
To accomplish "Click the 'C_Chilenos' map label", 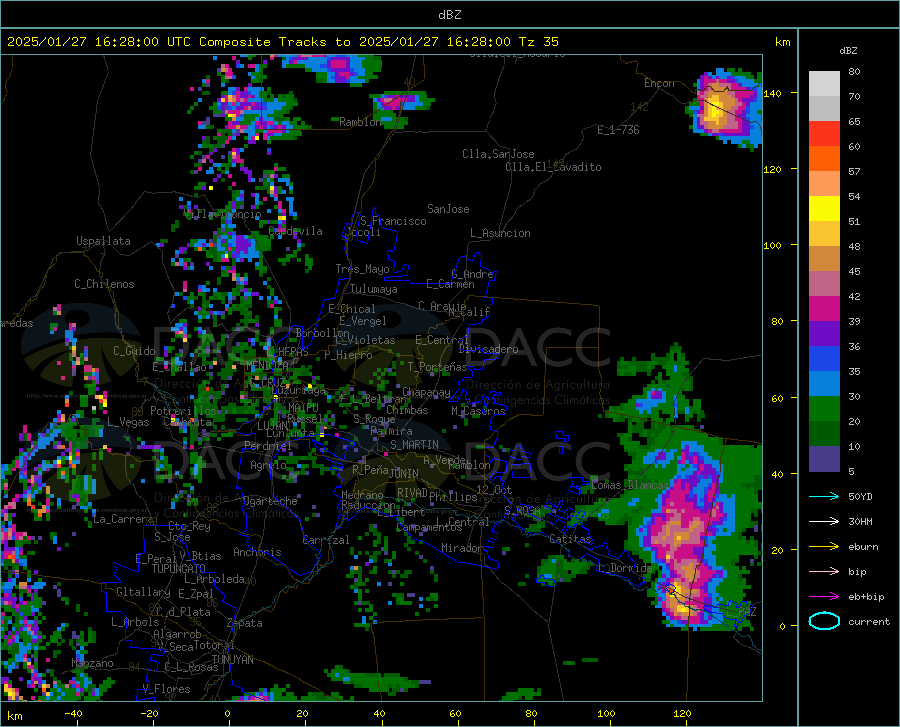I will click(104, 284).
